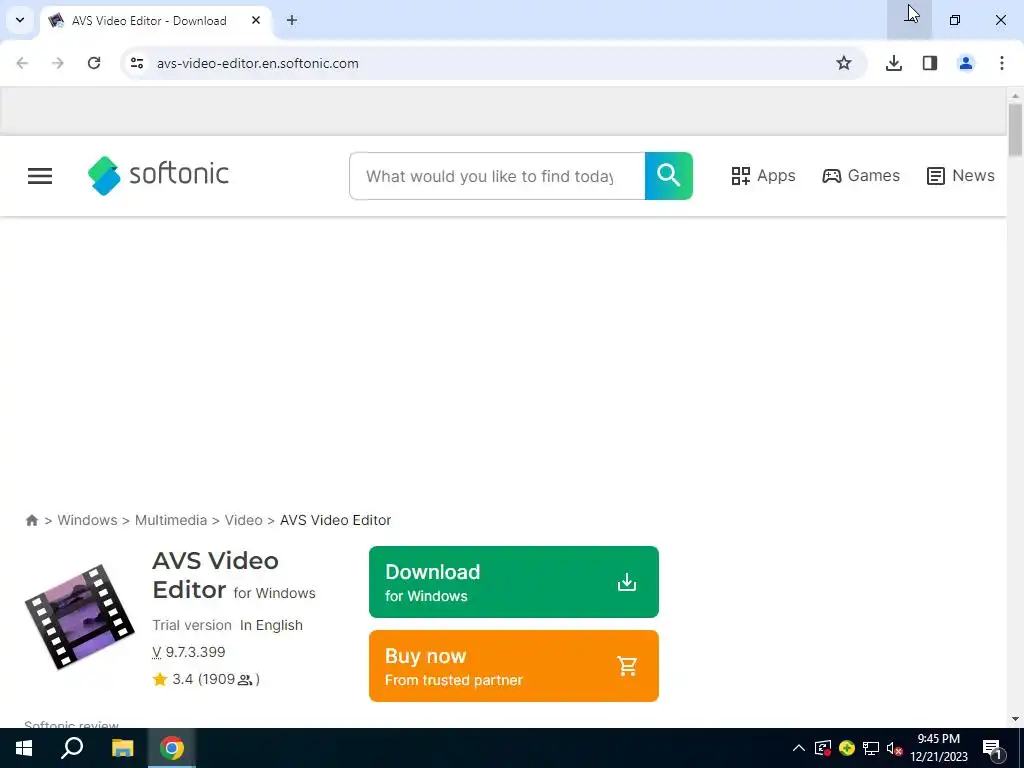Click the Buy now button
This screenshot has height=768, width=1024.
tap(513, 666)
